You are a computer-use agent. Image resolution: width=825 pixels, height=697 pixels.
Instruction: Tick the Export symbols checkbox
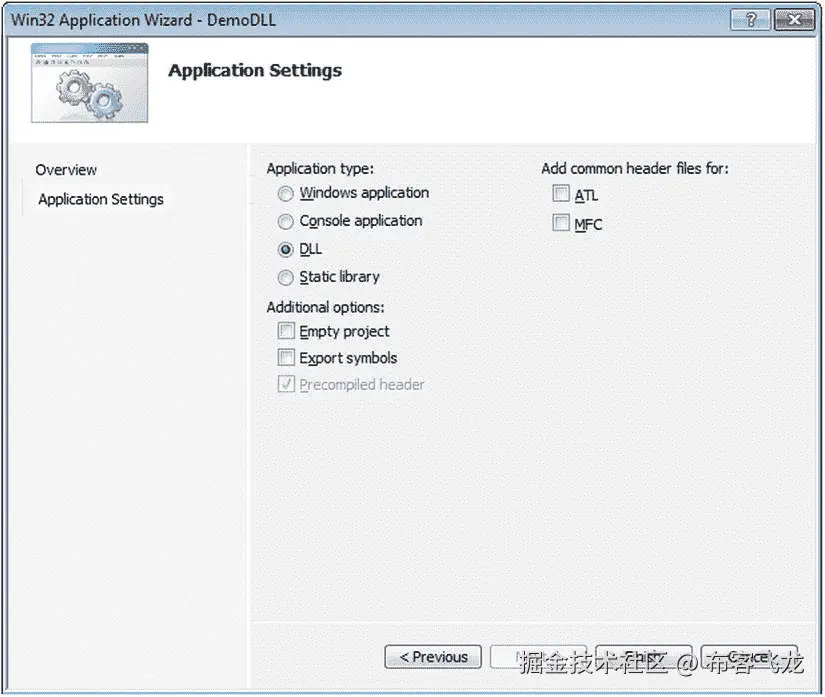tap(286, 357)
